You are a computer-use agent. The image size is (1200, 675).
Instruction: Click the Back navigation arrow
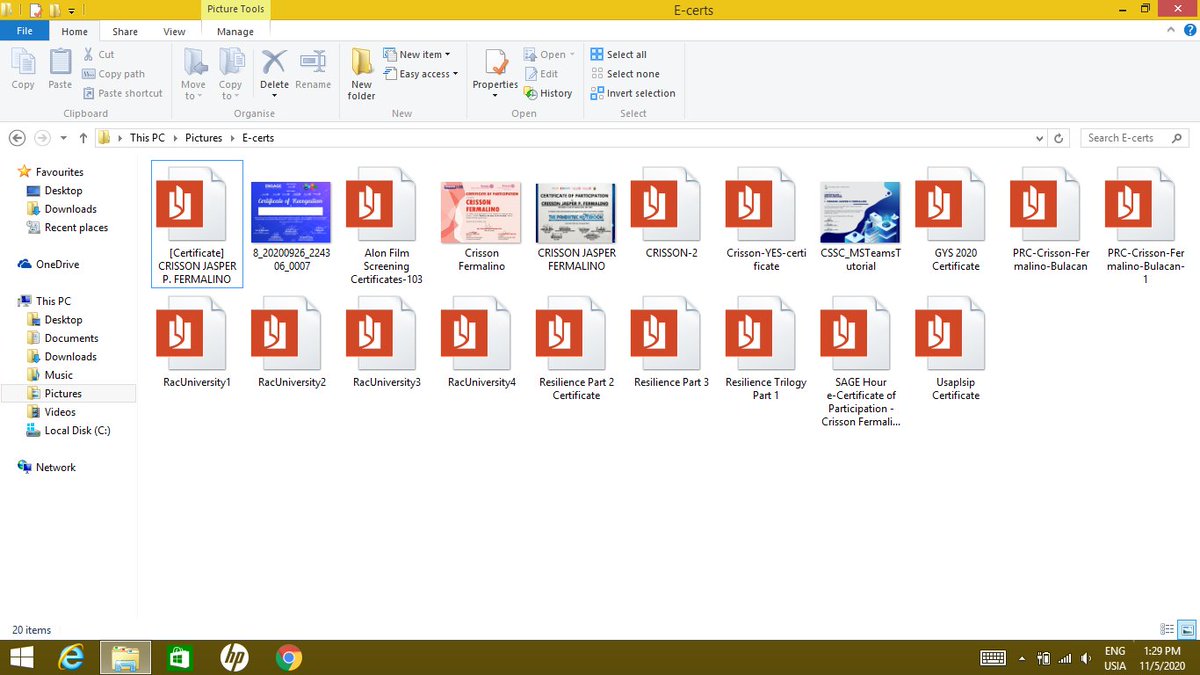[x=17, y=138]
